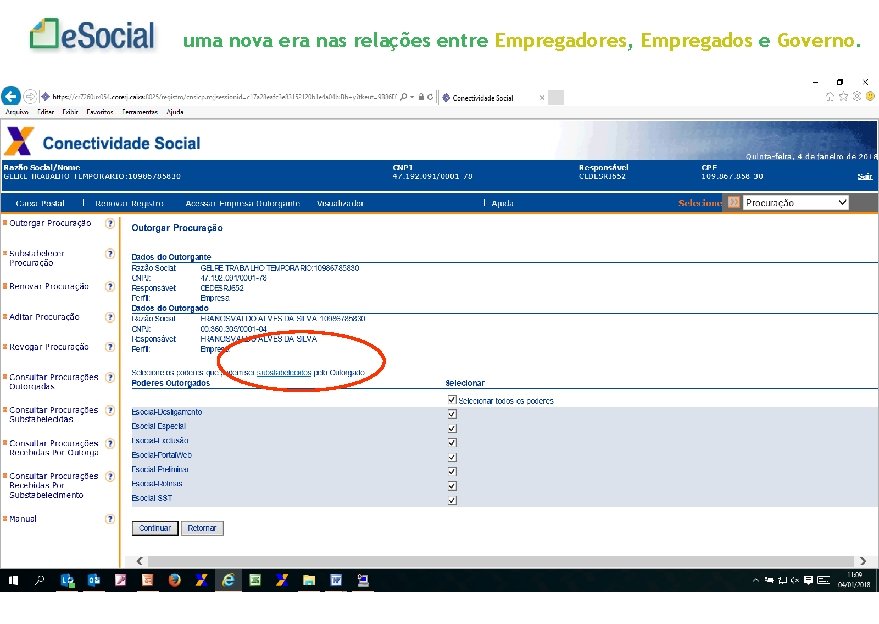The image size is (879, 624).
Task: Open Outorgar Procuração in the sidebar
Action: (50, 223)
